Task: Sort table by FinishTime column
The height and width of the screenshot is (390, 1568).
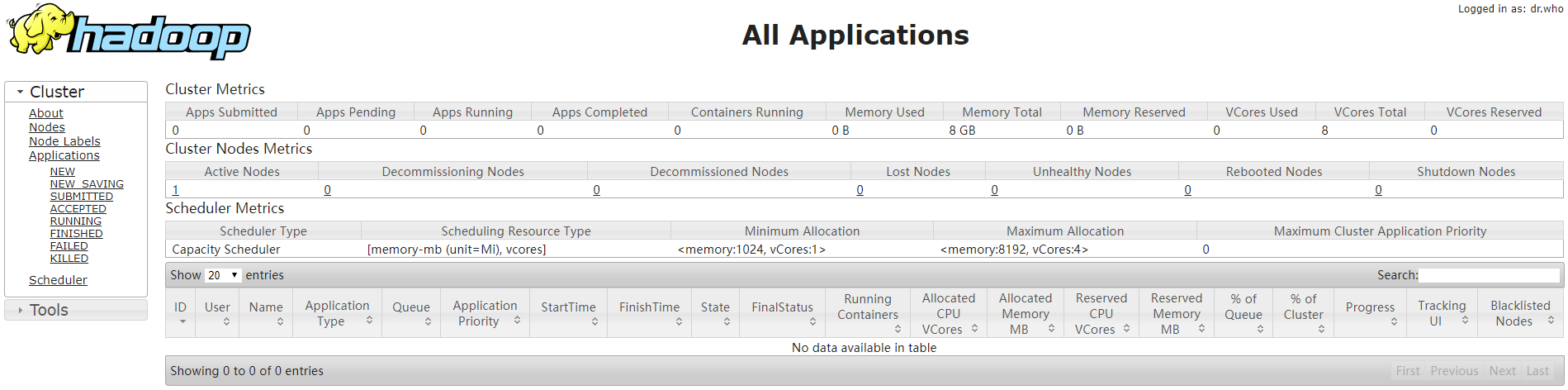Action: point(650,312)
